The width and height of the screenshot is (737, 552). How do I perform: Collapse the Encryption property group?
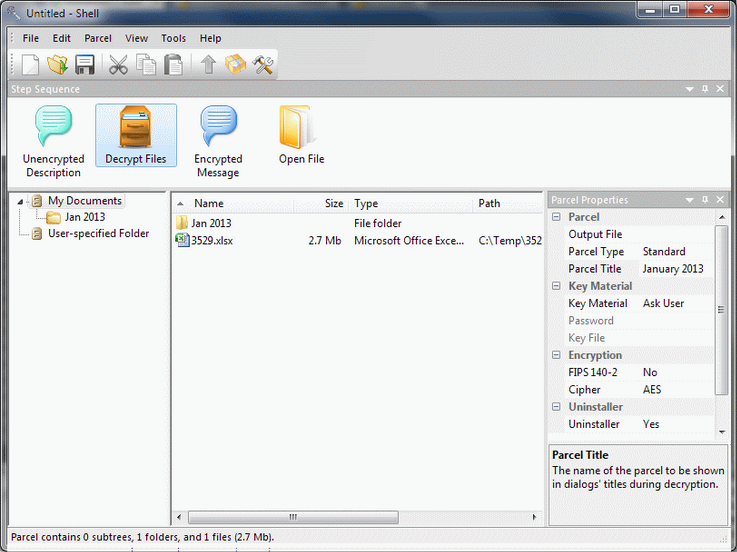556,355
